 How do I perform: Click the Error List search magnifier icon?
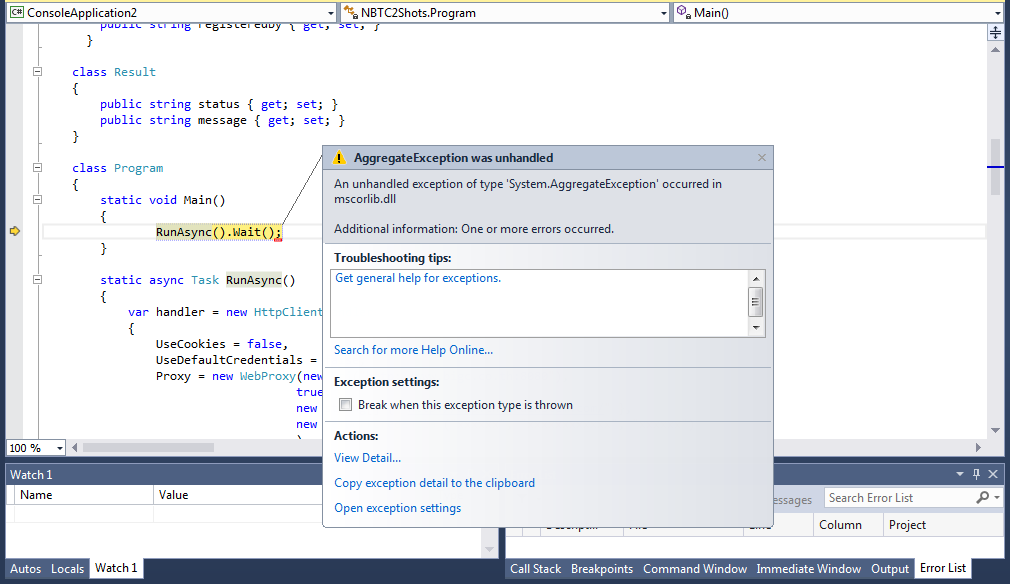coord(982,497)
